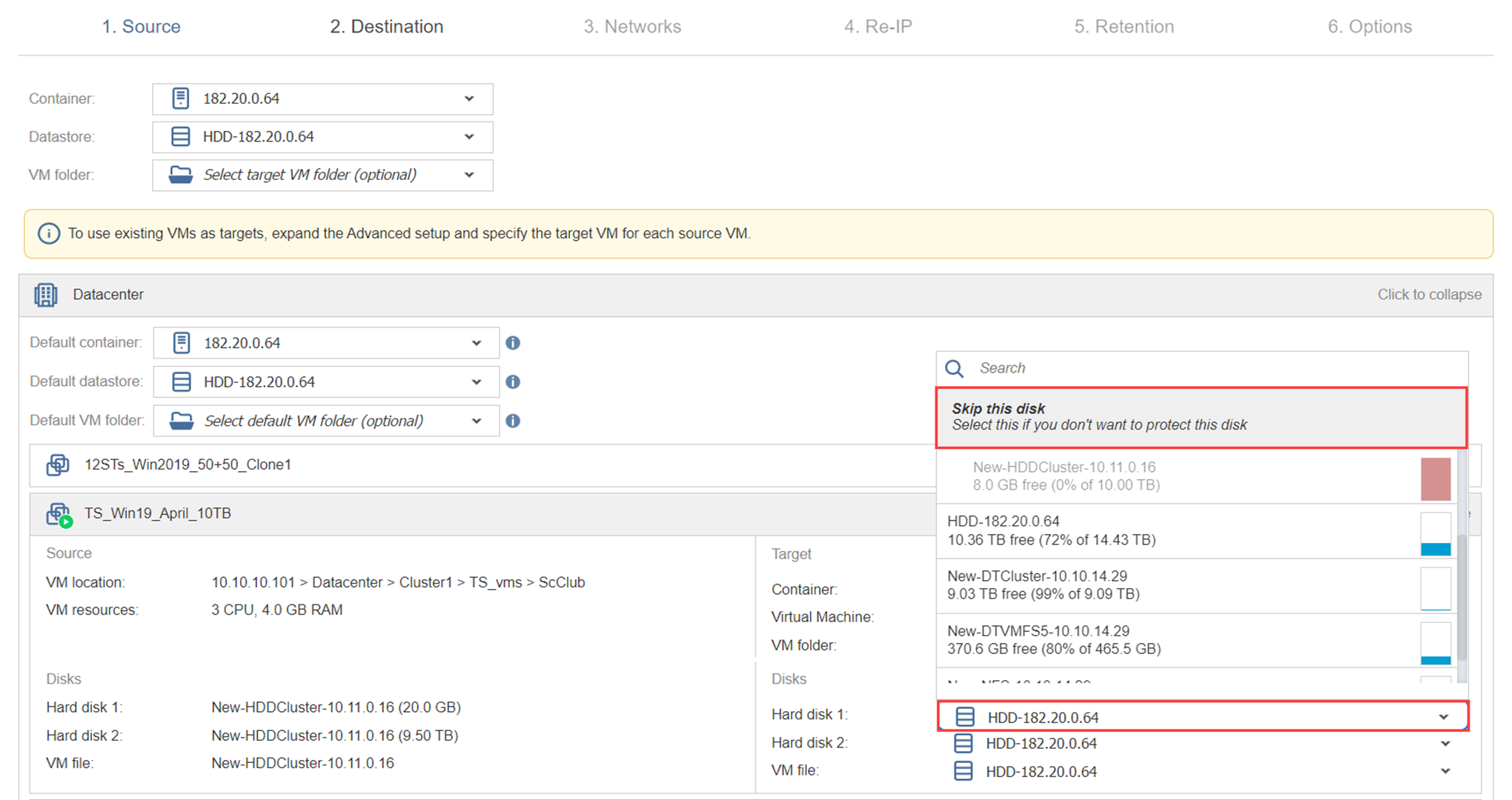1512x800 pixels.
Task: Click info icon beside Default datastore
Action: tap(513, 381)
